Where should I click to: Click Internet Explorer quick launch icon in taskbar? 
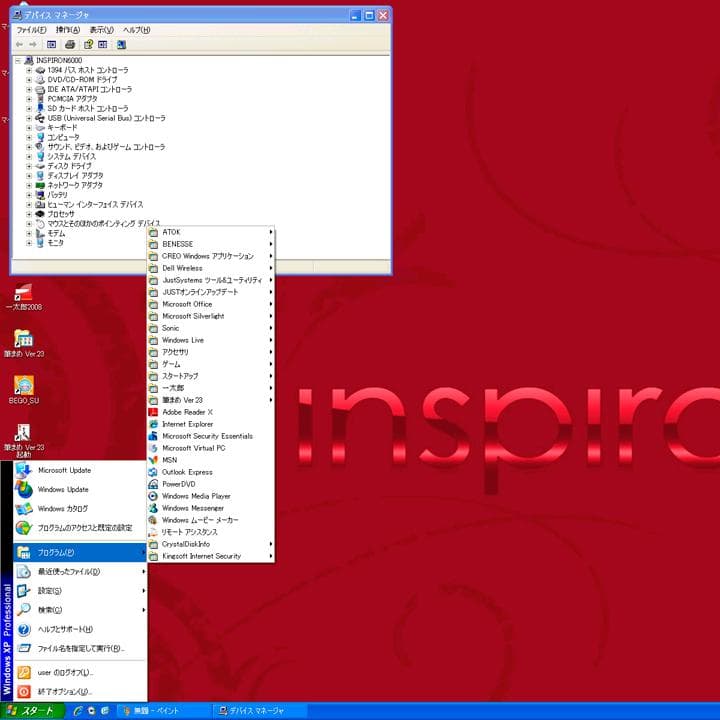(x=77, y=711)
